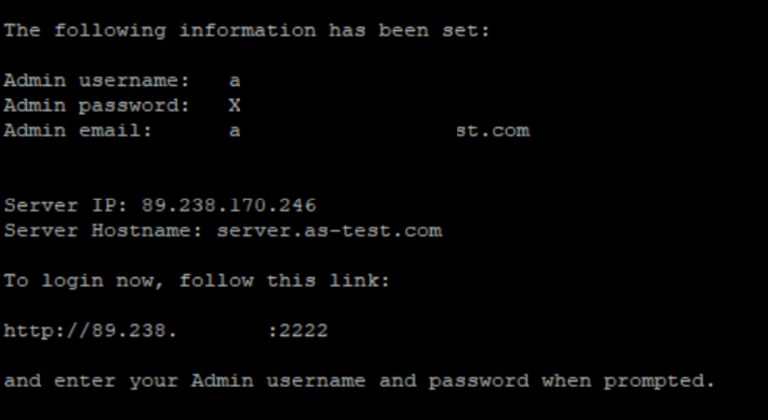
Task: Click the Admin username label
Action: coord(96,80)
